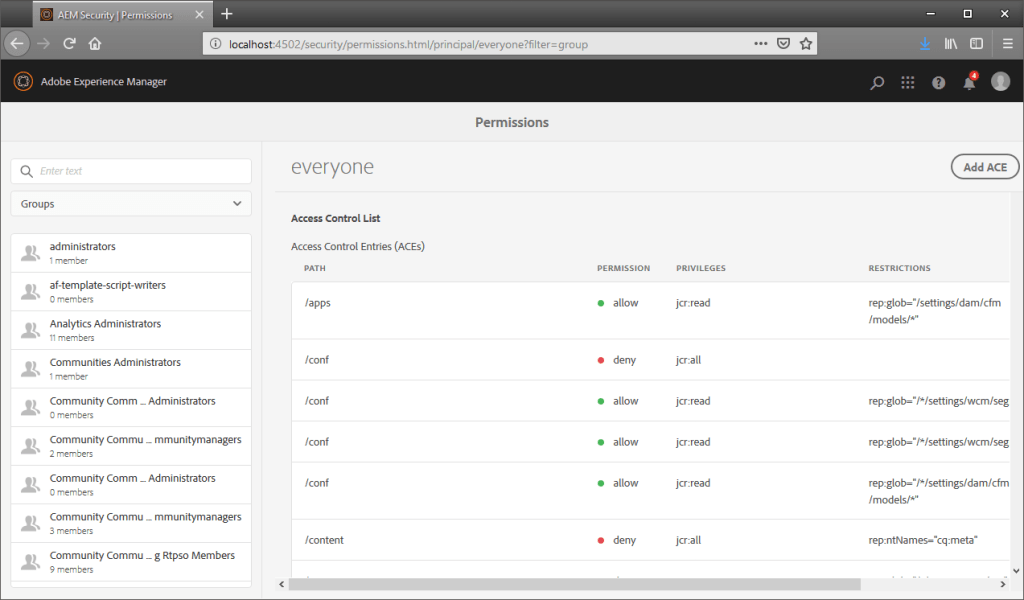Select Community communitymanagers group with 2 members

(x=131, y=445)
